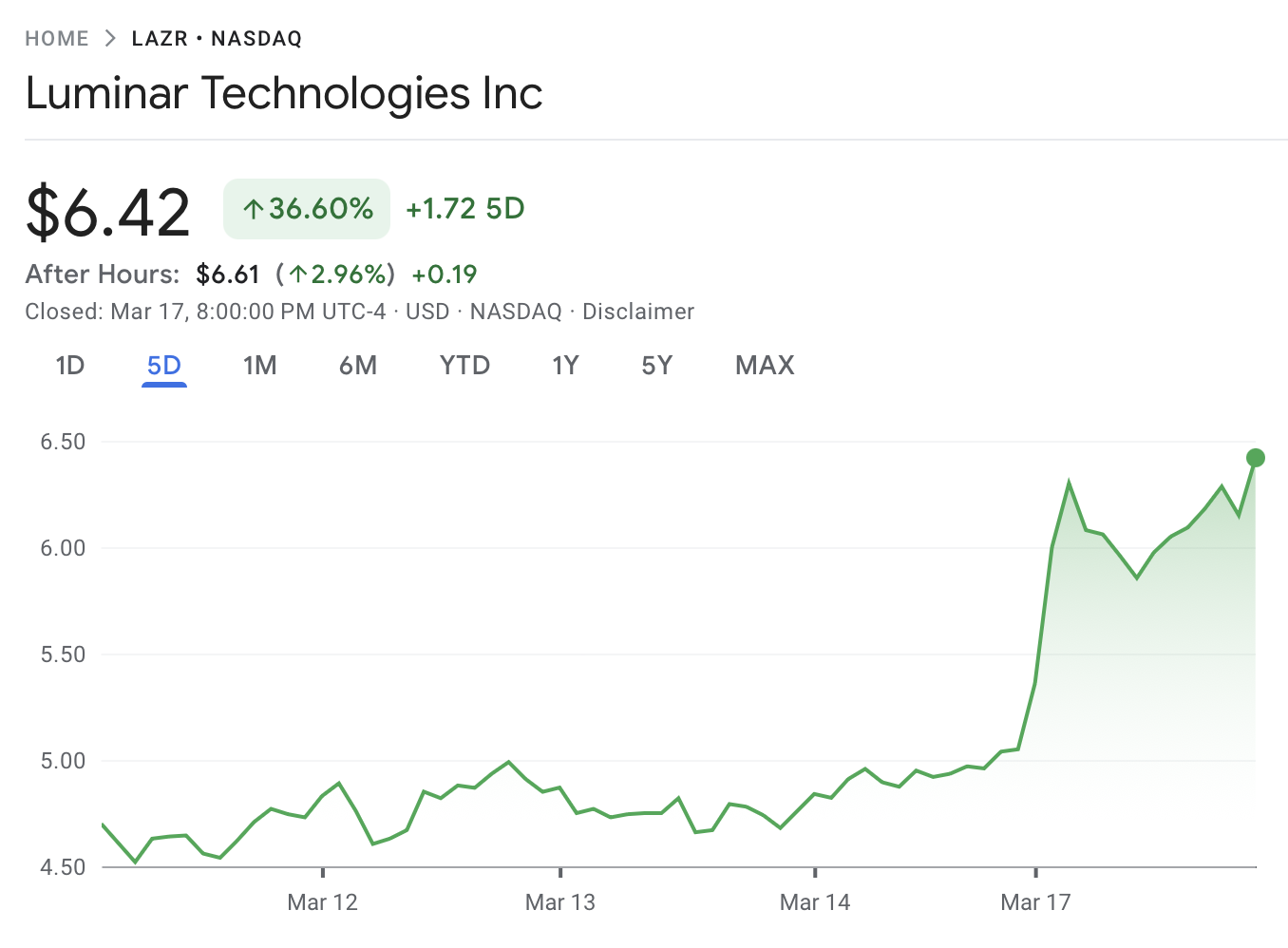1288x948 pixels.
Task: Click the Mar 14 axis marker
Action: pyautogui.click(x=815, y=902)
